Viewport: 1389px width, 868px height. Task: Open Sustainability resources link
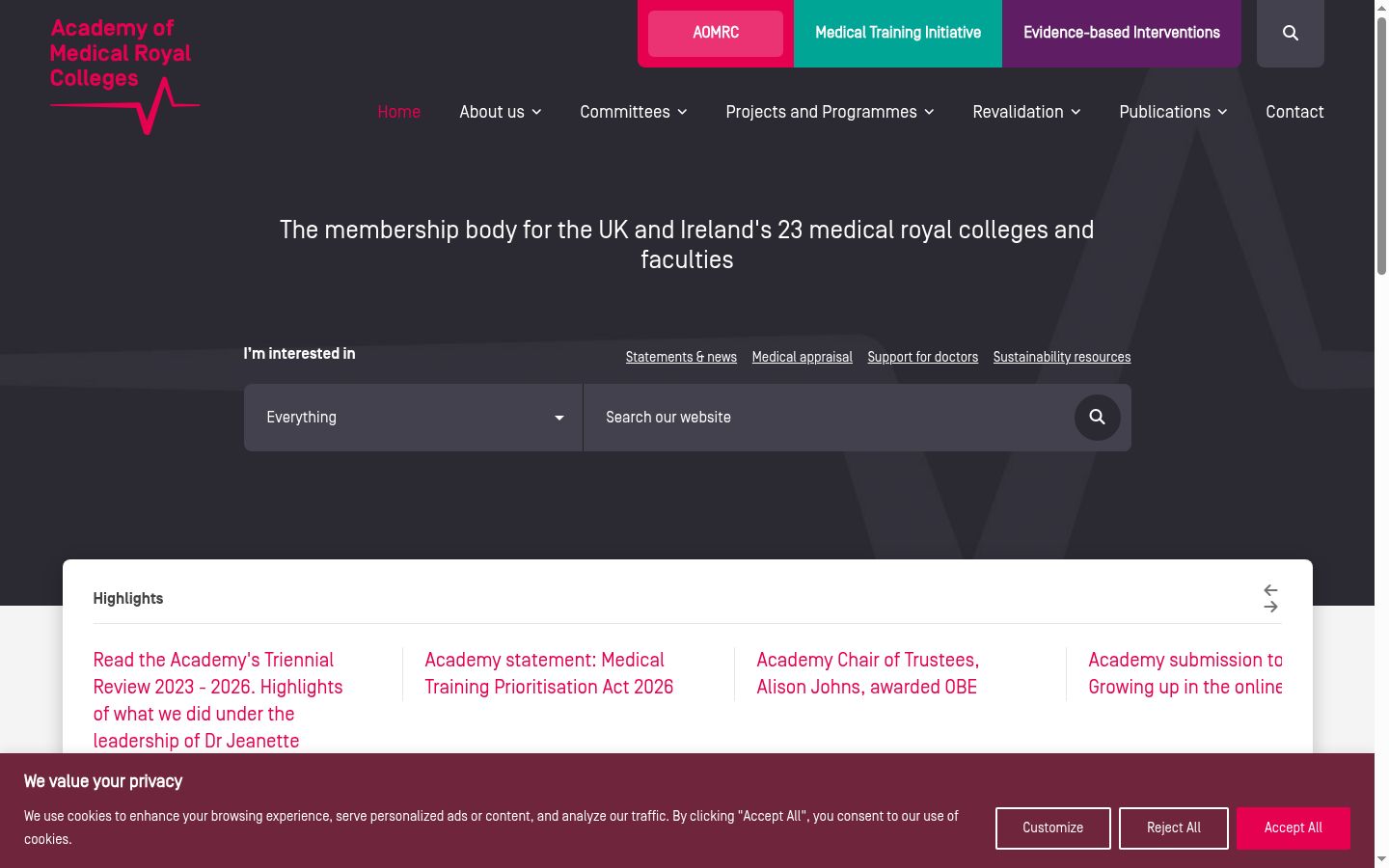tap(1062, 357)
